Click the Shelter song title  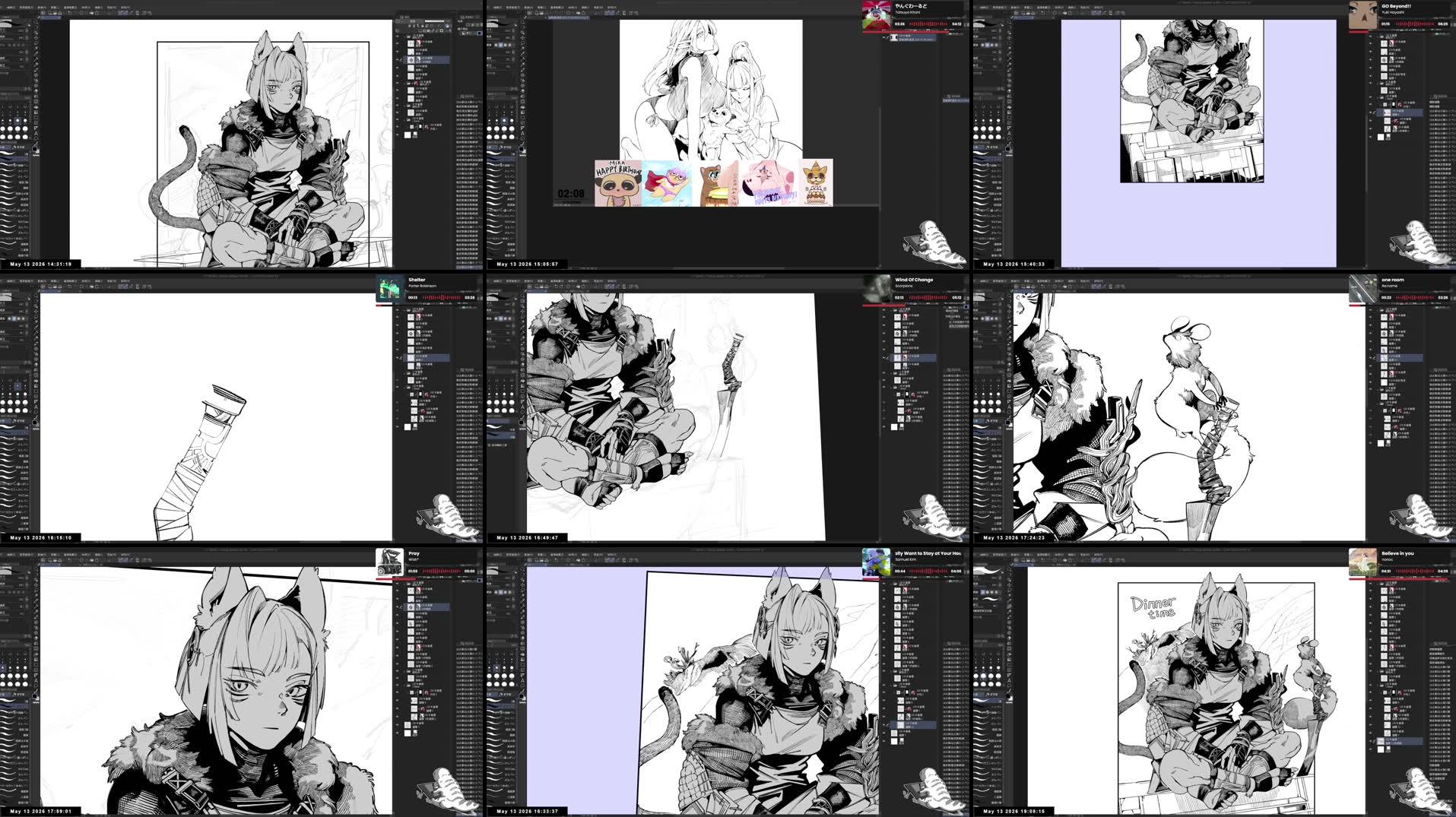point(417,280)
